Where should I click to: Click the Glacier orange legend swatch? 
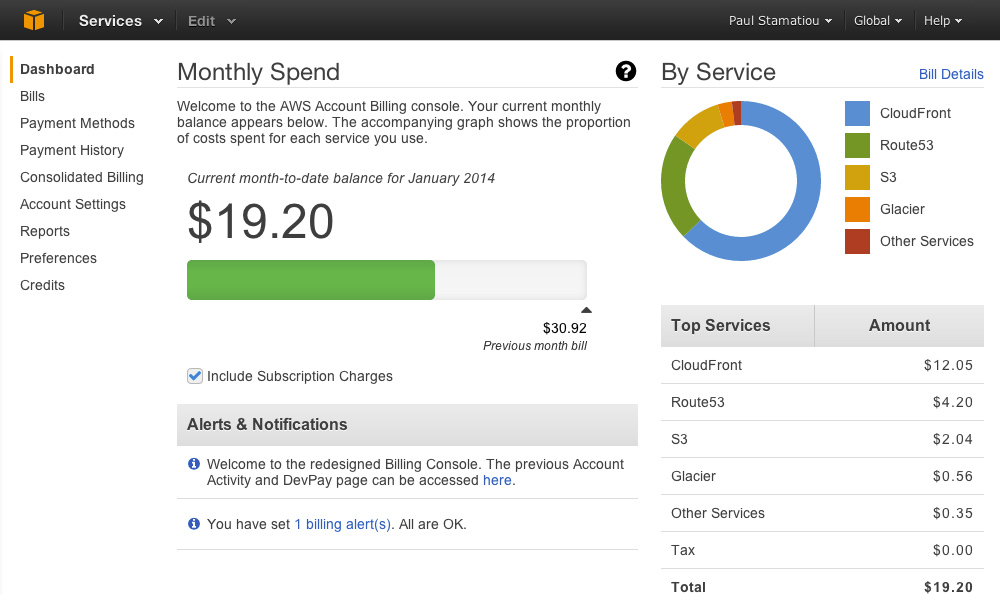pyautogui.click(x=857, y=209)
